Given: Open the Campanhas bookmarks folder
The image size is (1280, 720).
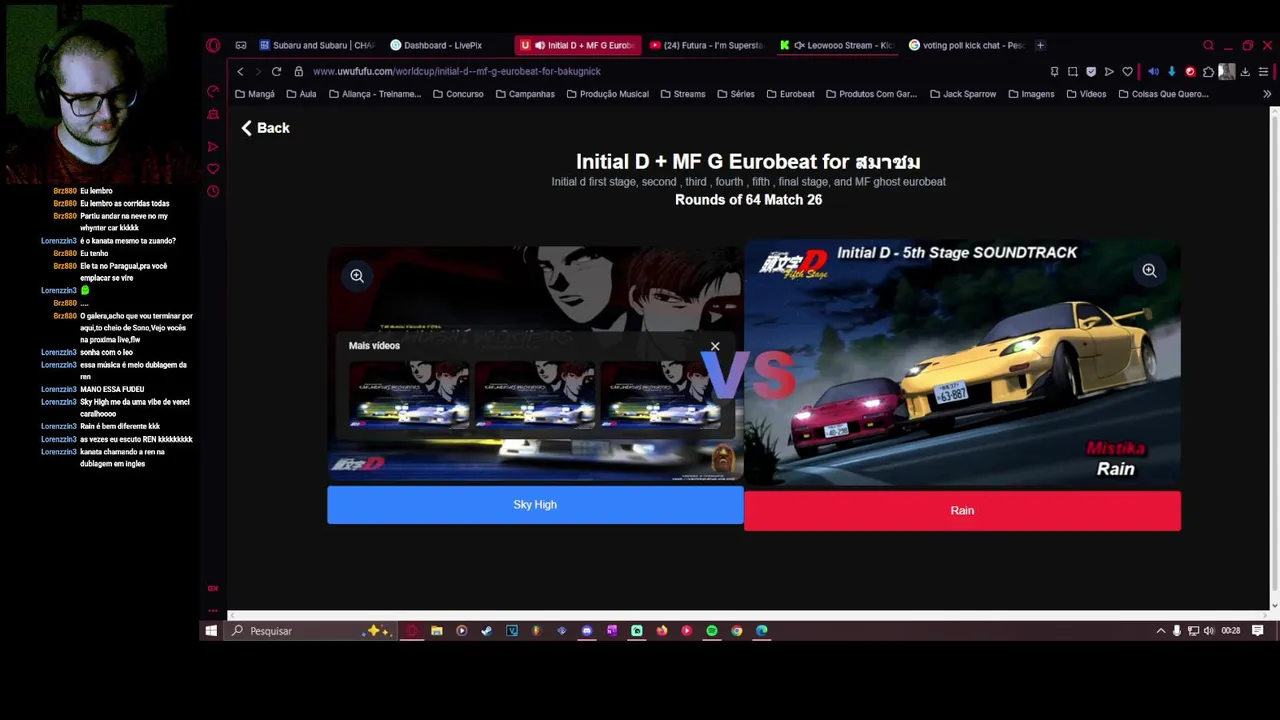Looking at the screenshot, I should [525, 94].
